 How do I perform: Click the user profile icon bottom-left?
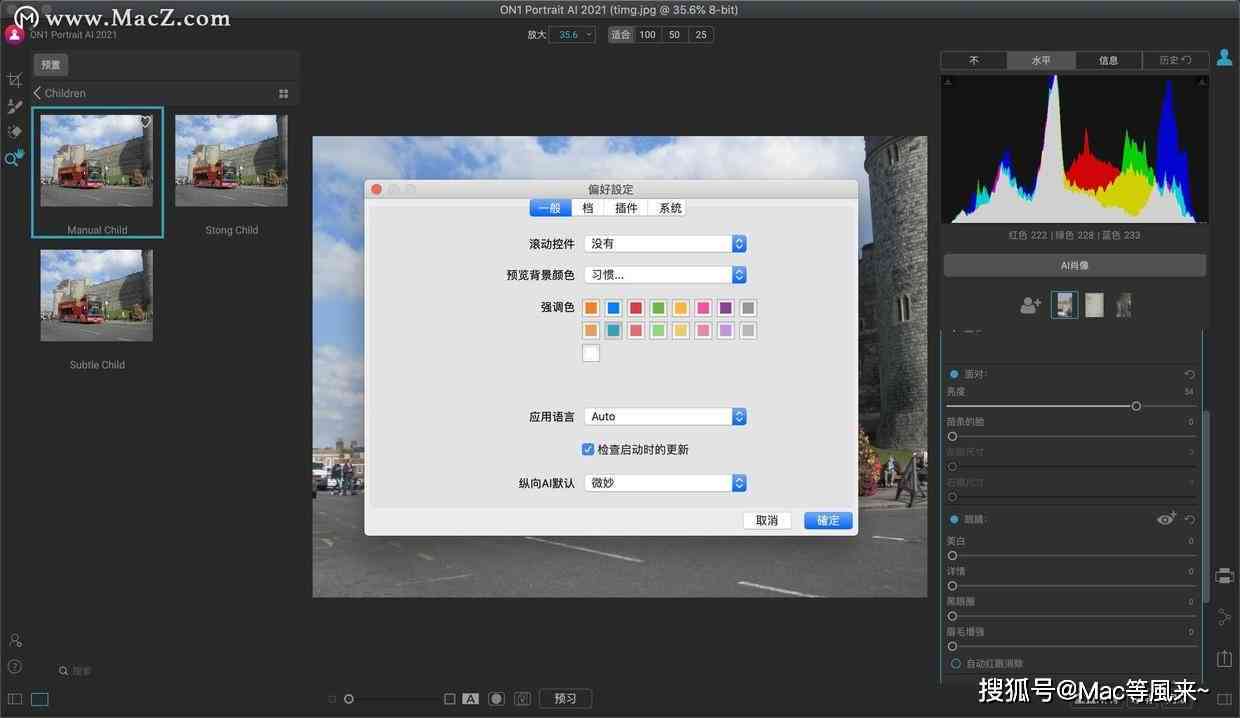click(x=15, y=640)
